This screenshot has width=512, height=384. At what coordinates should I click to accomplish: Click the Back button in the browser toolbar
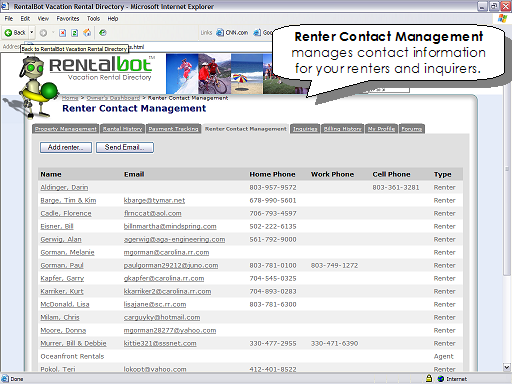[15, 33]
